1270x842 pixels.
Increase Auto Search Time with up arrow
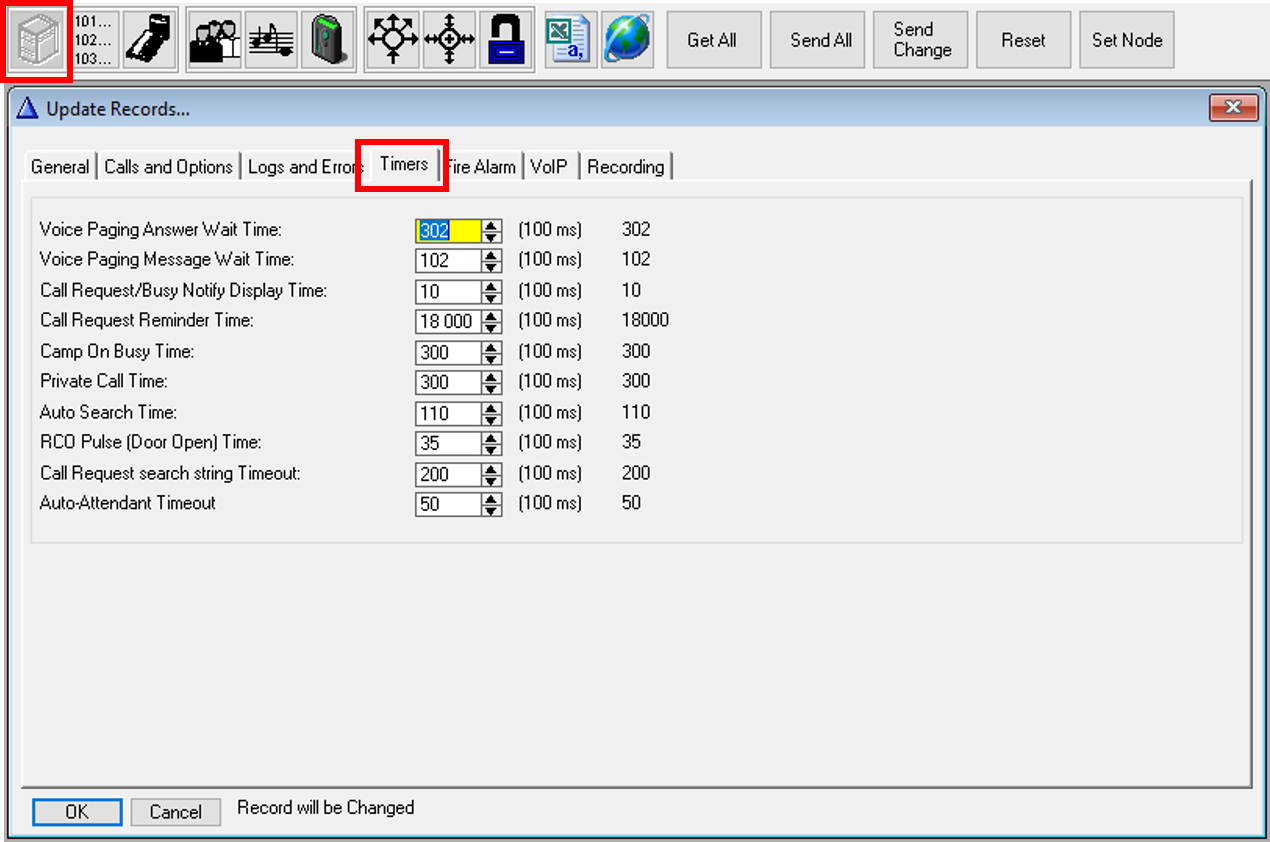[491, 409]
